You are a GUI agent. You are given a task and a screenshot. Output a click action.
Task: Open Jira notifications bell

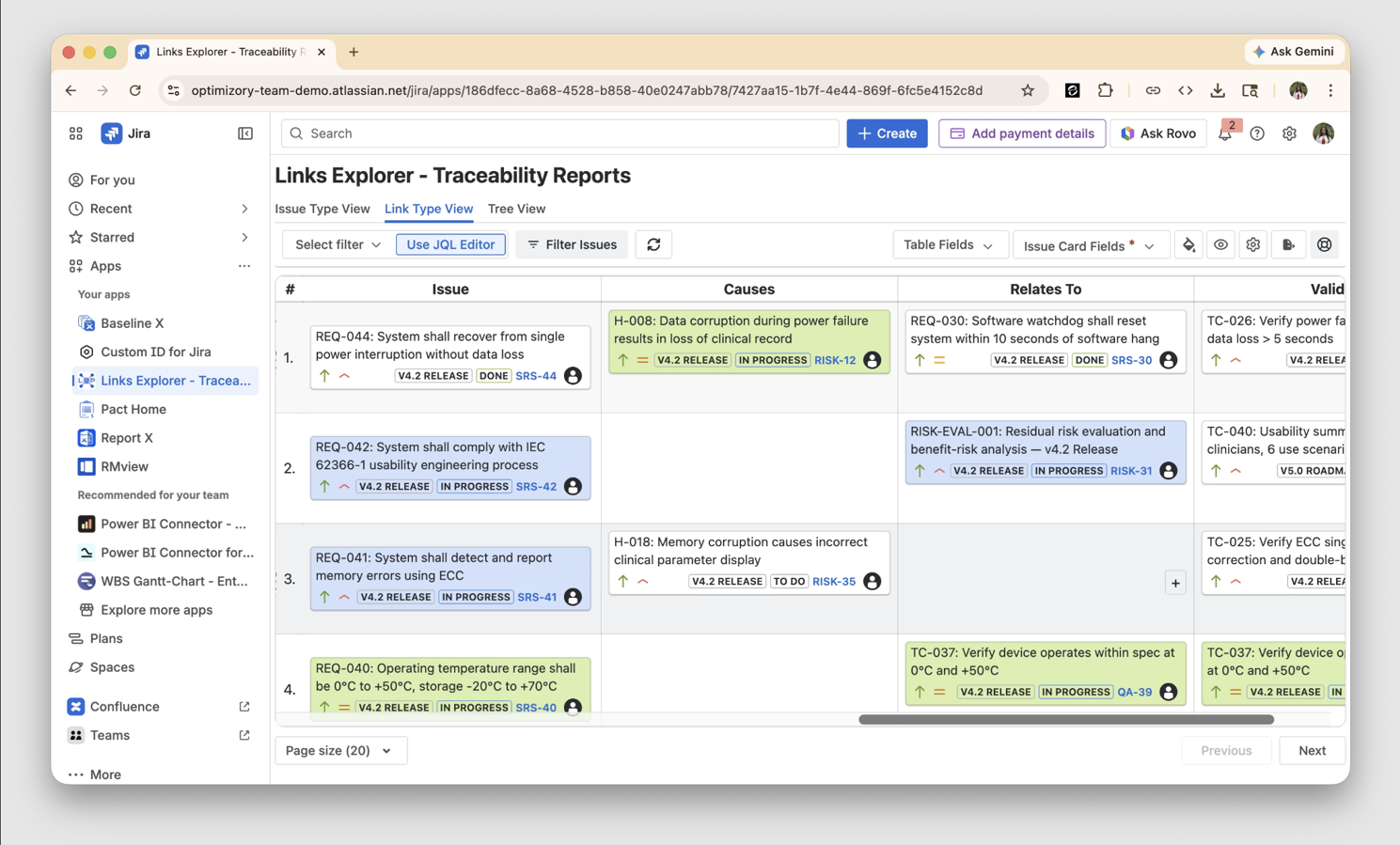click(1225, 134)
